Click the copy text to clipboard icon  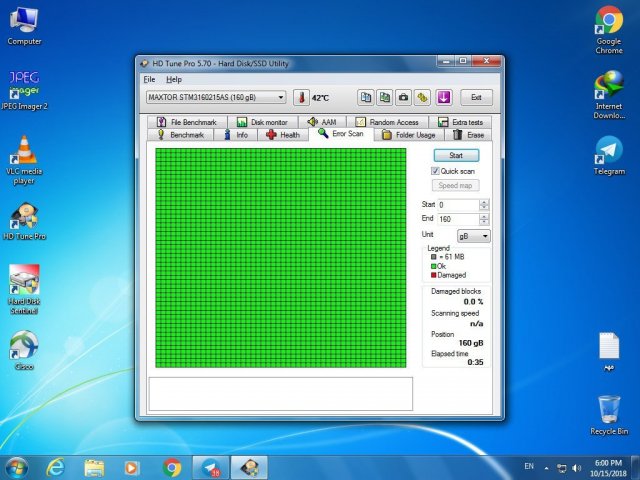366,97
